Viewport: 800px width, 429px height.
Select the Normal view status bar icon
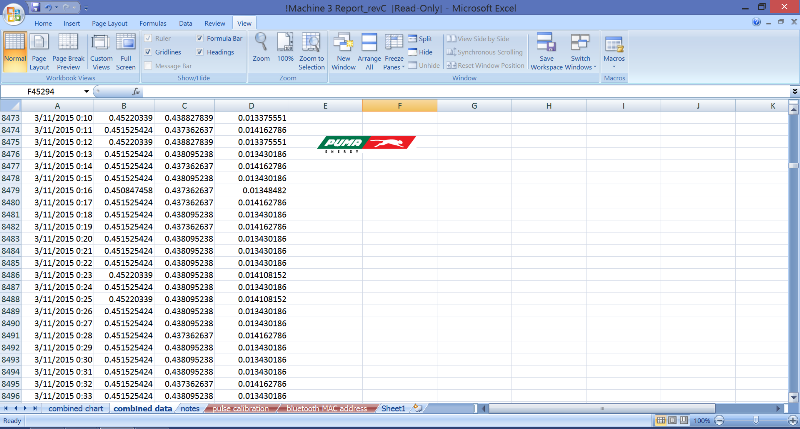[x=661, y=420]
